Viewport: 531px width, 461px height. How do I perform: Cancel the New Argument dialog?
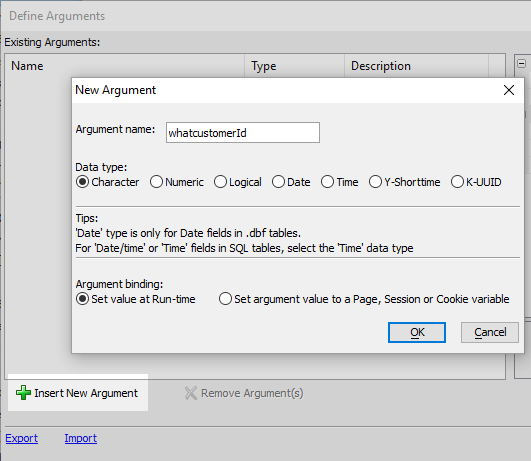pos(490,332)
